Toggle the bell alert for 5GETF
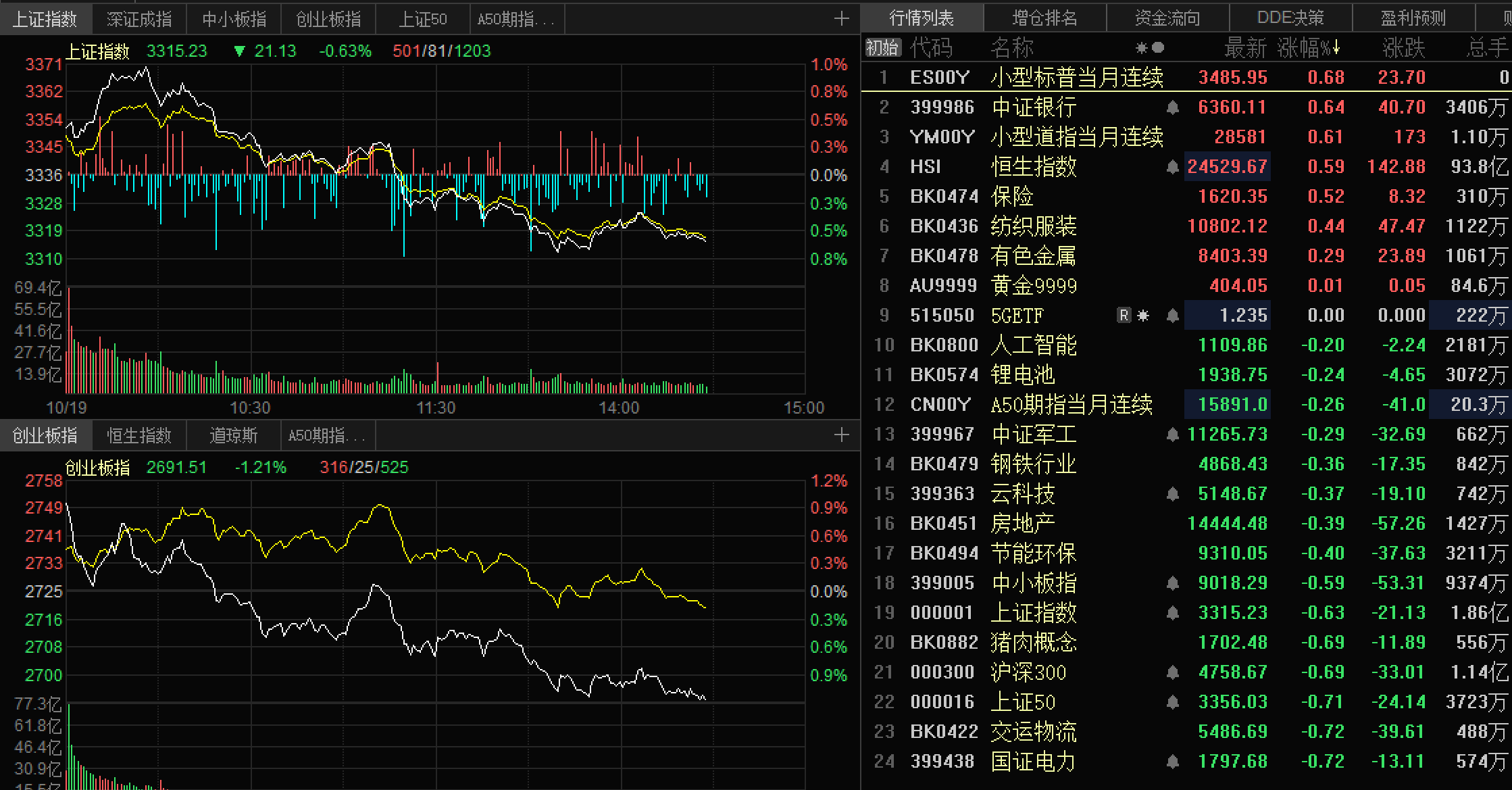The width and height of the screenshot is (1512, 790). [x=1173, y=316]
